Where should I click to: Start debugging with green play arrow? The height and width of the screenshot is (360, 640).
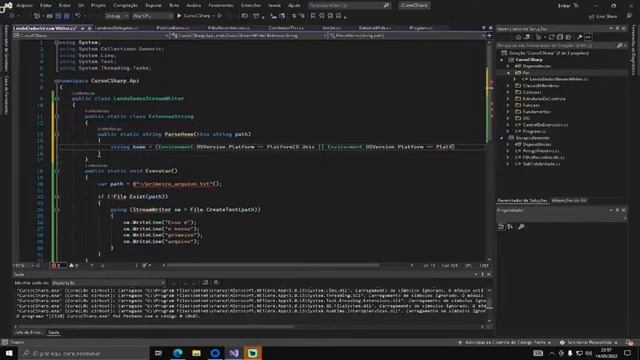pyautogui.click(x=179, y=16)
